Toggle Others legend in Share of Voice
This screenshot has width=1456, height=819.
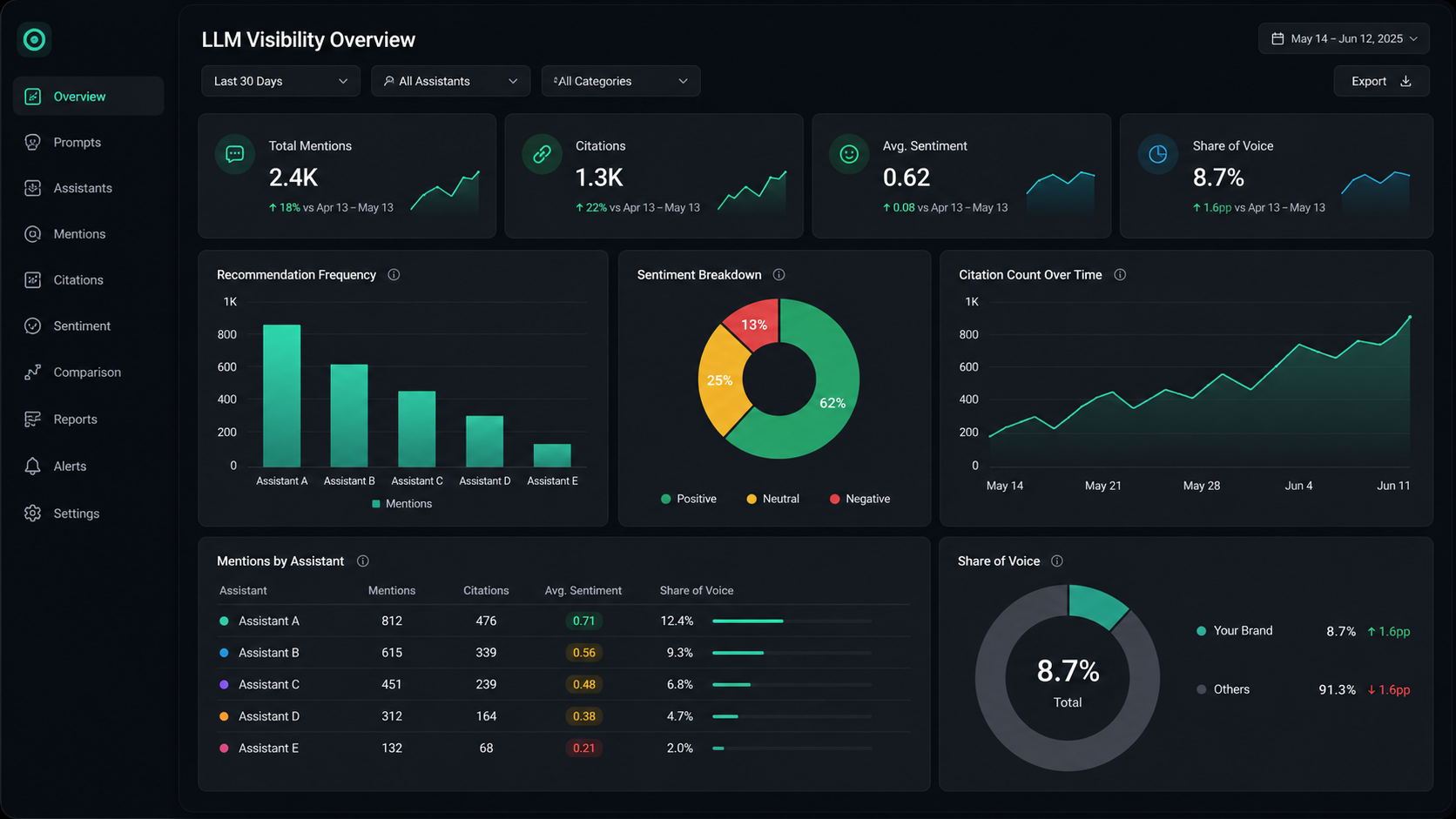(1223, 689)
